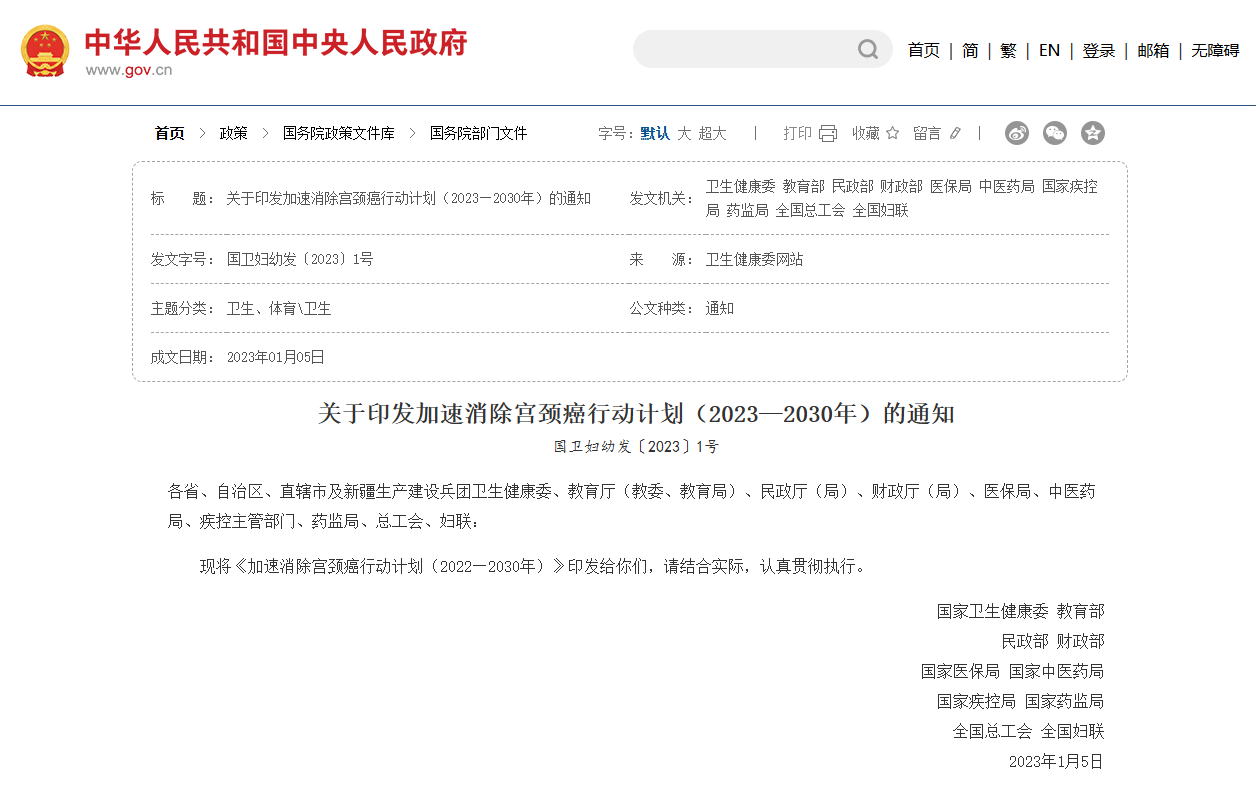The width and height of the screenshot is (1256, 793).
Task: Click the printer icon
Action: pyautogui.click(x=827, y=133)
